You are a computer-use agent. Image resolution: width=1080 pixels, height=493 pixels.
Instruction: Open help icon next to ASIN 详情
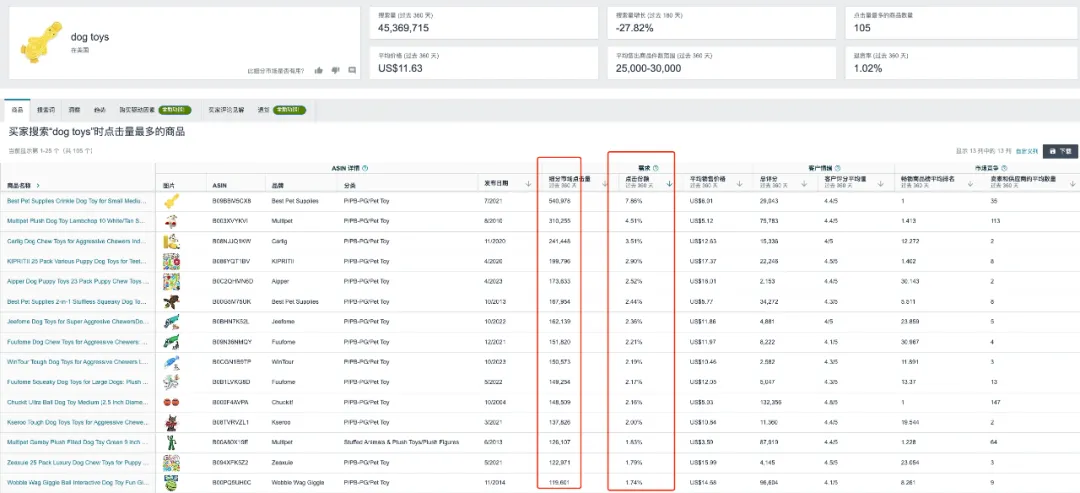[x=365, y=167]
